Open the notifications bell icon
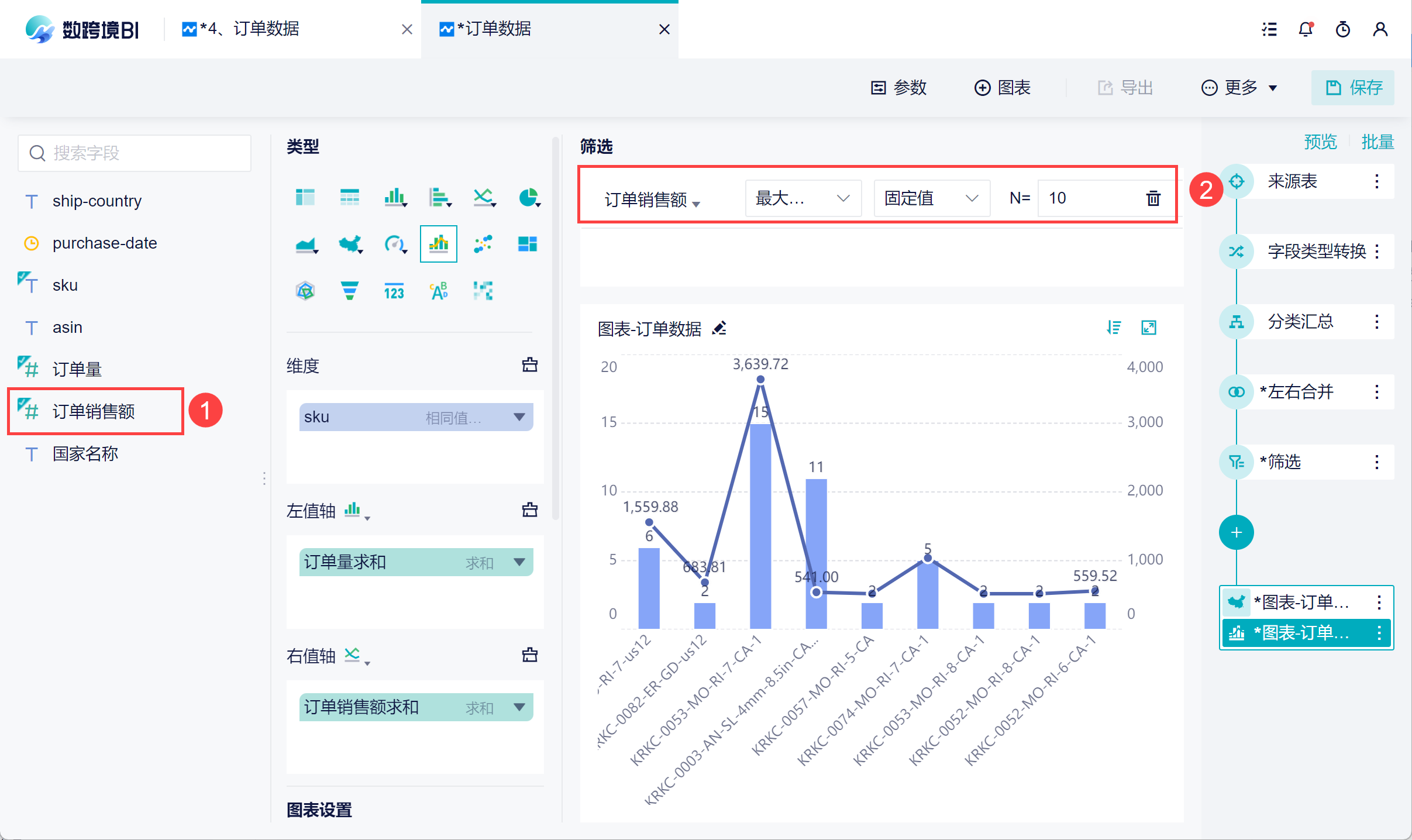Image resolution: width=1412 pixels, height=840 pixels. click(1306, 29)
